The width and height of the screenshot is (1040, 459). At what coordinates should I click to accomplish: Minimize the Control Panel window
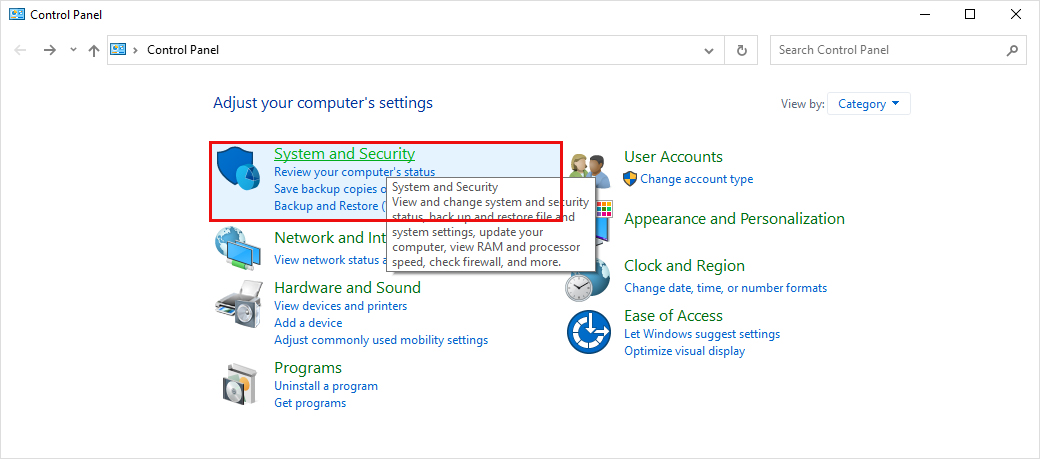point(925,14)
